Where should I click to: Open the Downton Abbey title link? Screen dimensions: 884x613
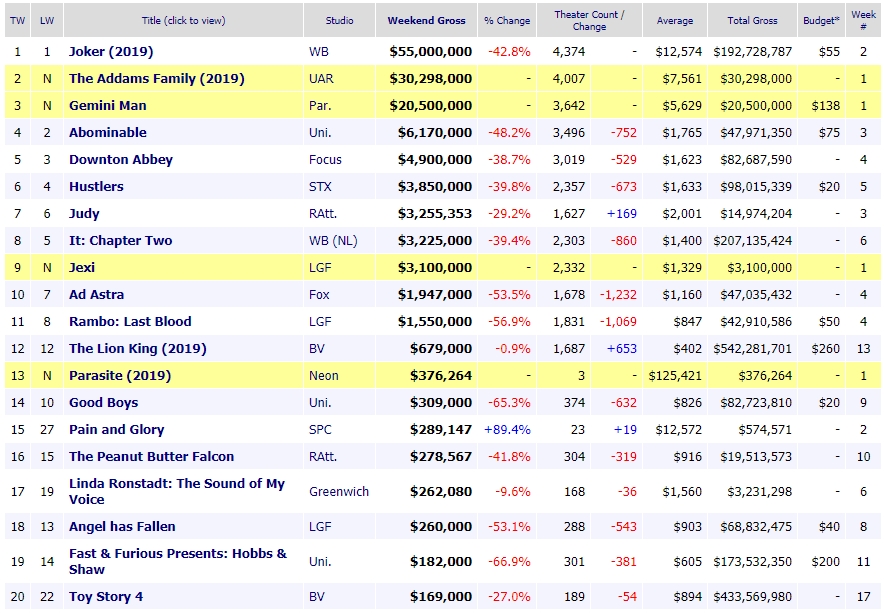pyautogui.click(x=121, y=160)
